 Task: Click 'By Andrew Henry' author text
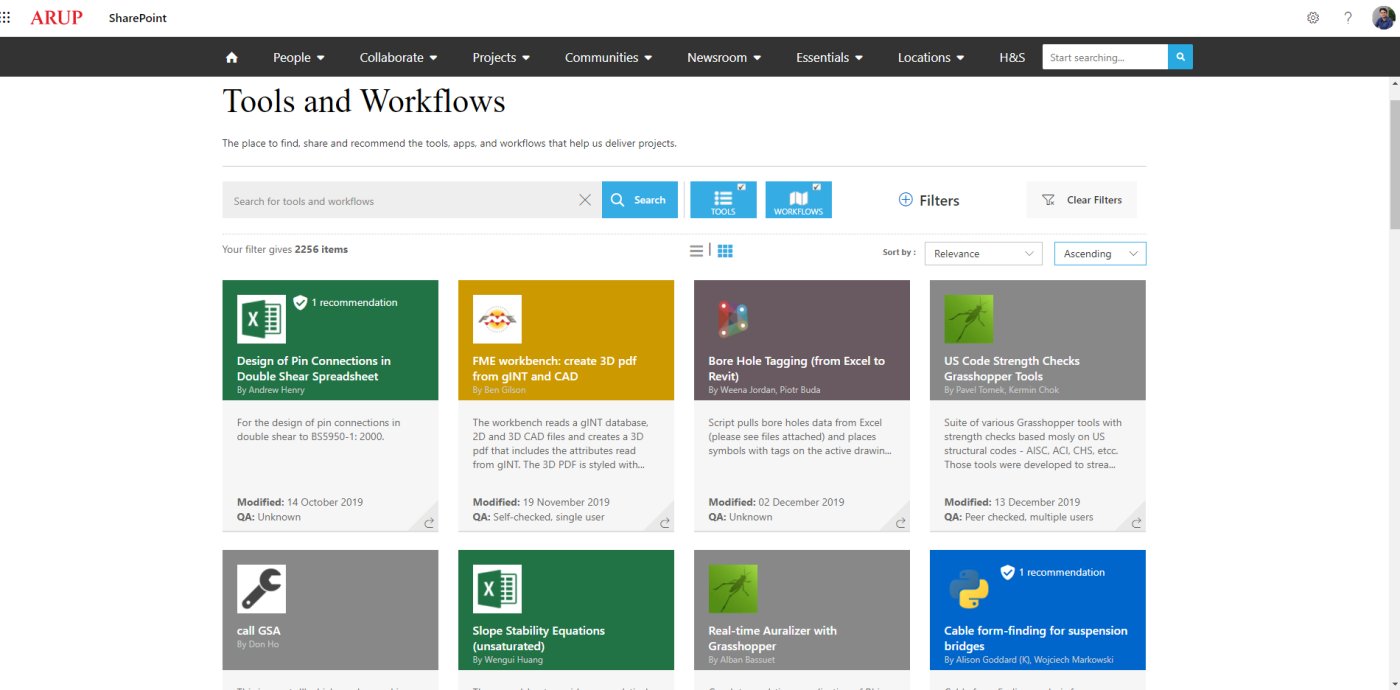point(271,390)
